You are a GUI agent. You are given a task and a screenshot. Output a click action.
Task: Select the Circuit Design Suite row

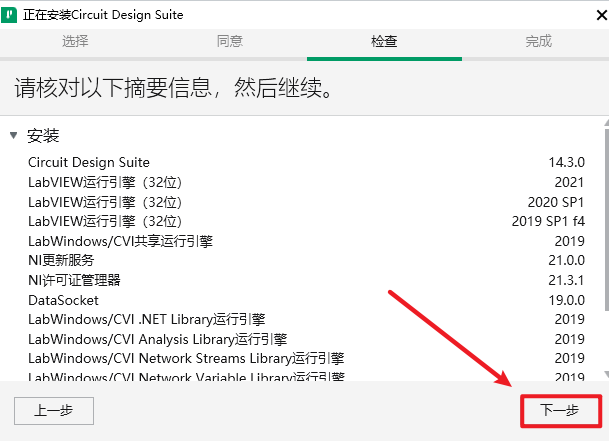(306, 162)
